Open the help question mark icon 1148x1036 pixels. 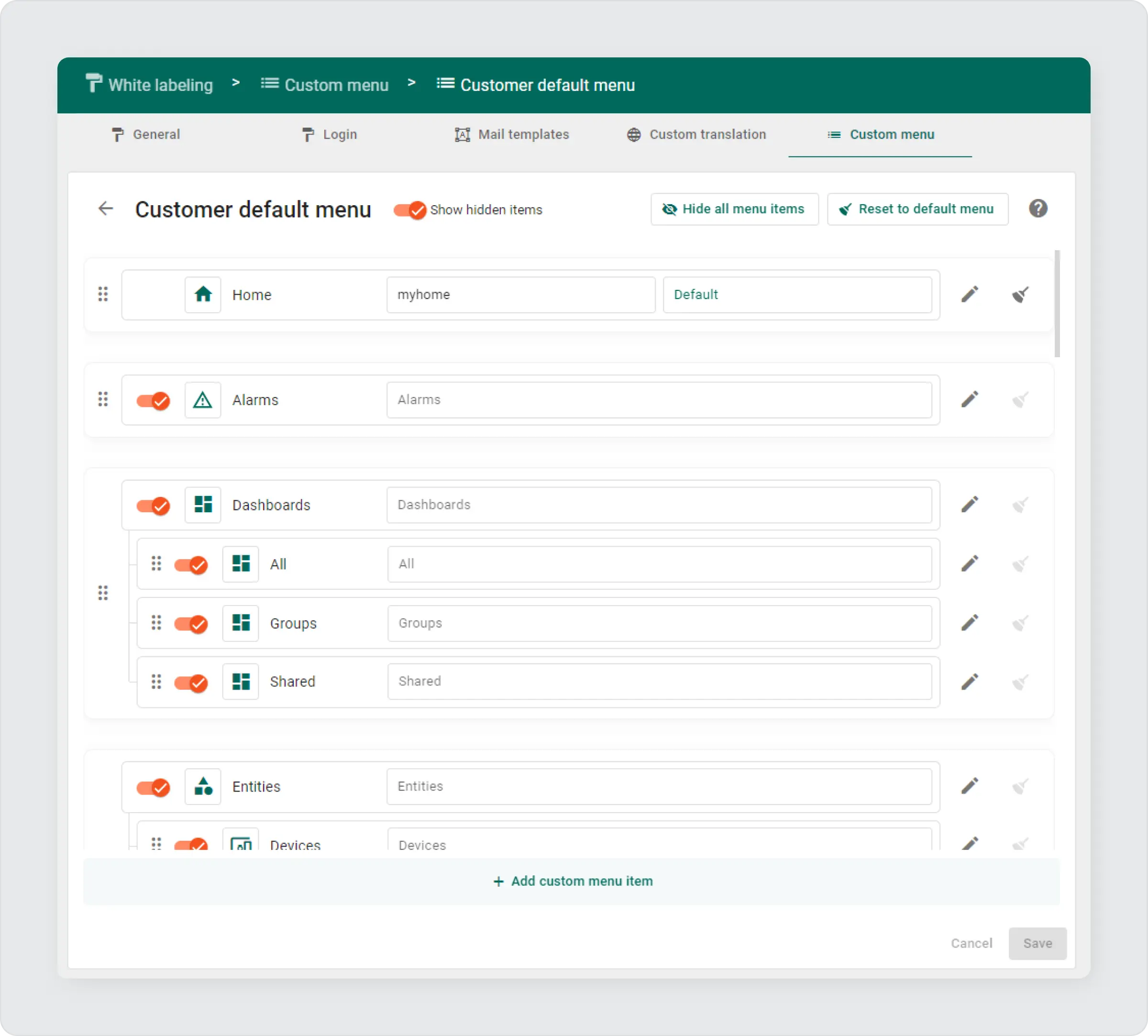(1038, 209)
